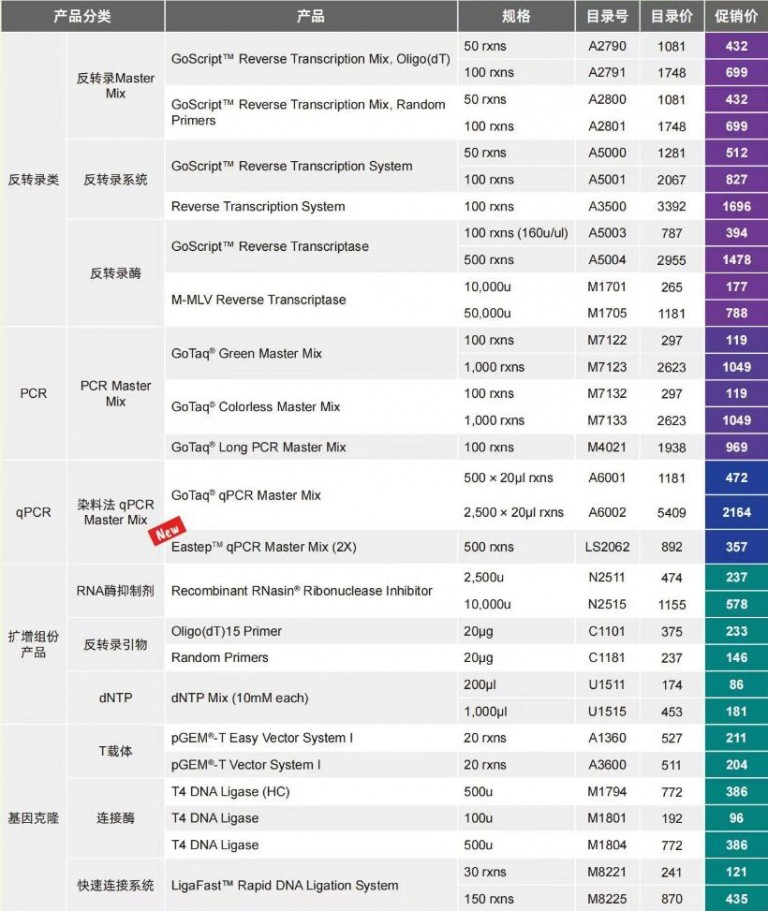This screenshot has height=911, width=768.
Task: Click GoScript Reverse Transcription System product
Action: point(292,166)
